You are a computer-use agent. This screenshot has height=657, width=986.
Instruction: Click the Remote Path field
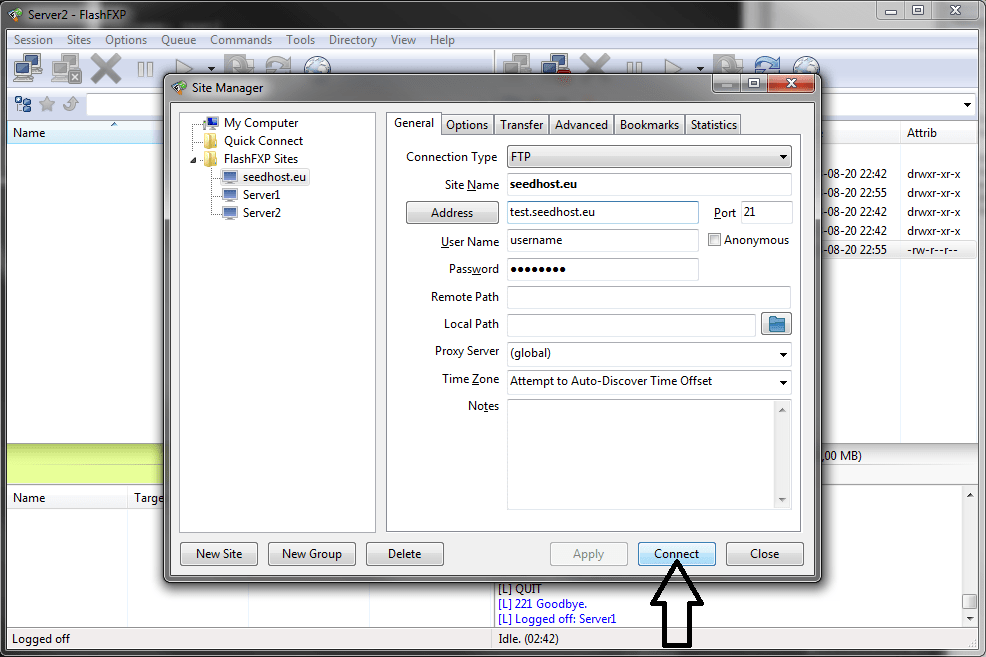click(649, 297)
